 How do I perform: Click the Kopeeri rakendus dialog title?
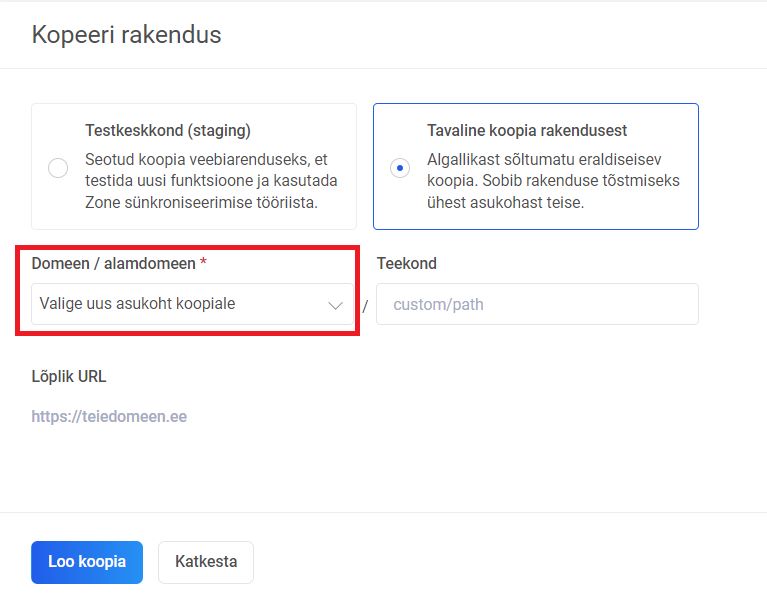pyautogui.click(x=127, y=35)
